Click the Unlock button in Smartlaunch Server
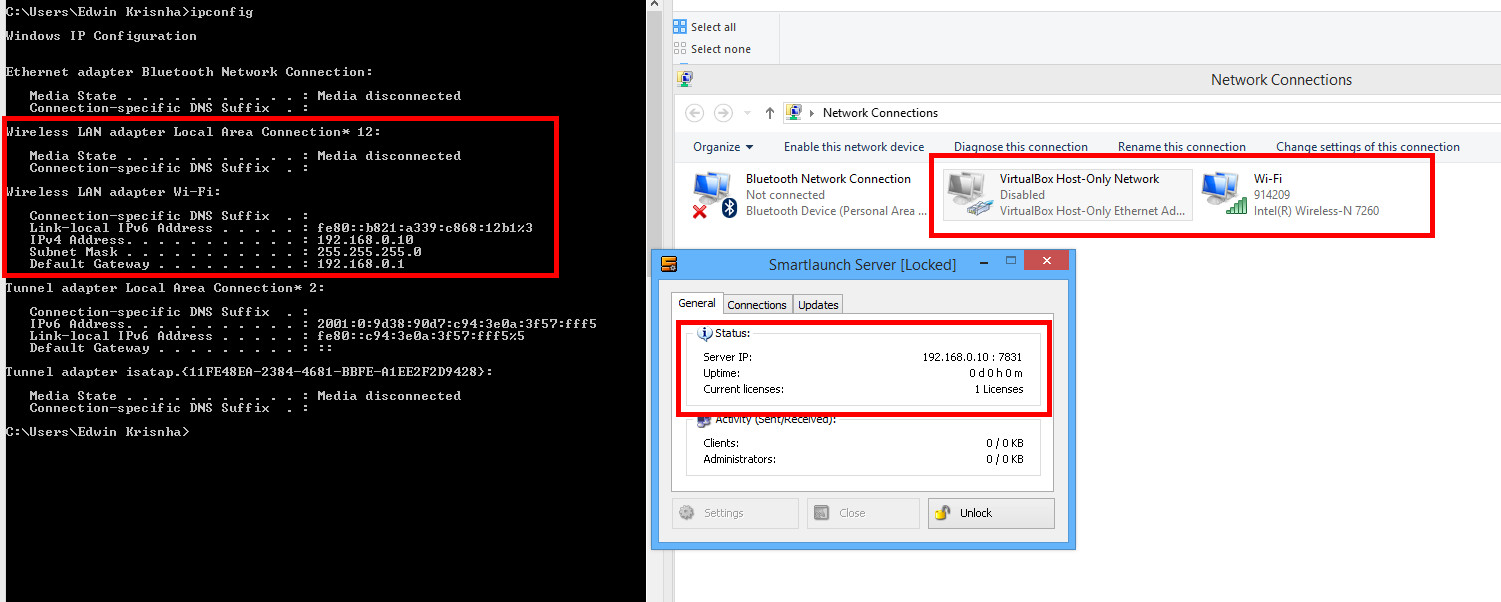The width and height of the screenshot is (1501, 602). click(991, 513)
